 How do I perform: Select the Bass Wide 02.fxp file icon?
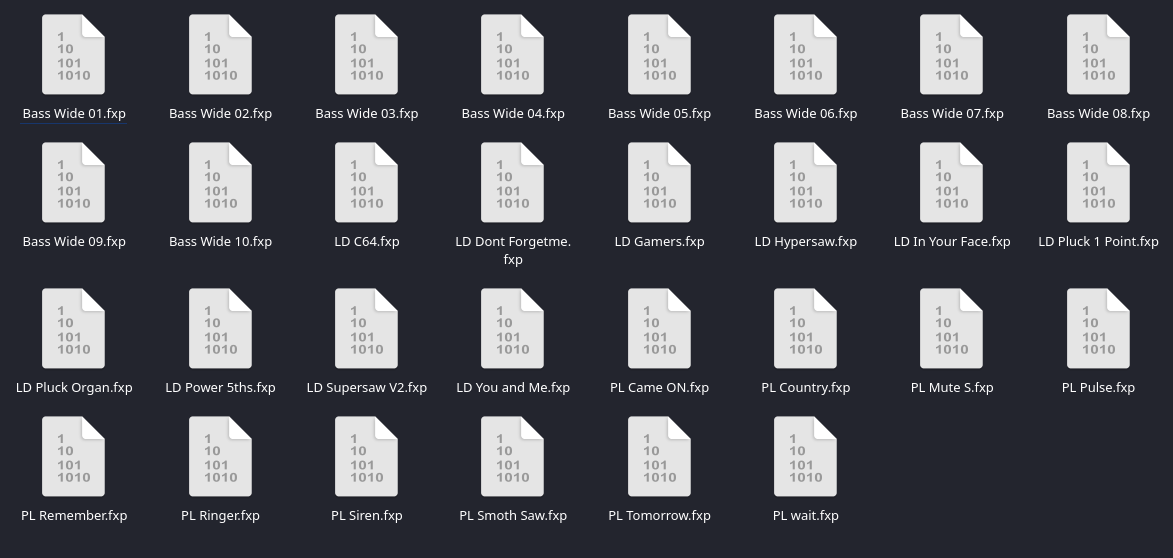click(x=220, y=55)
